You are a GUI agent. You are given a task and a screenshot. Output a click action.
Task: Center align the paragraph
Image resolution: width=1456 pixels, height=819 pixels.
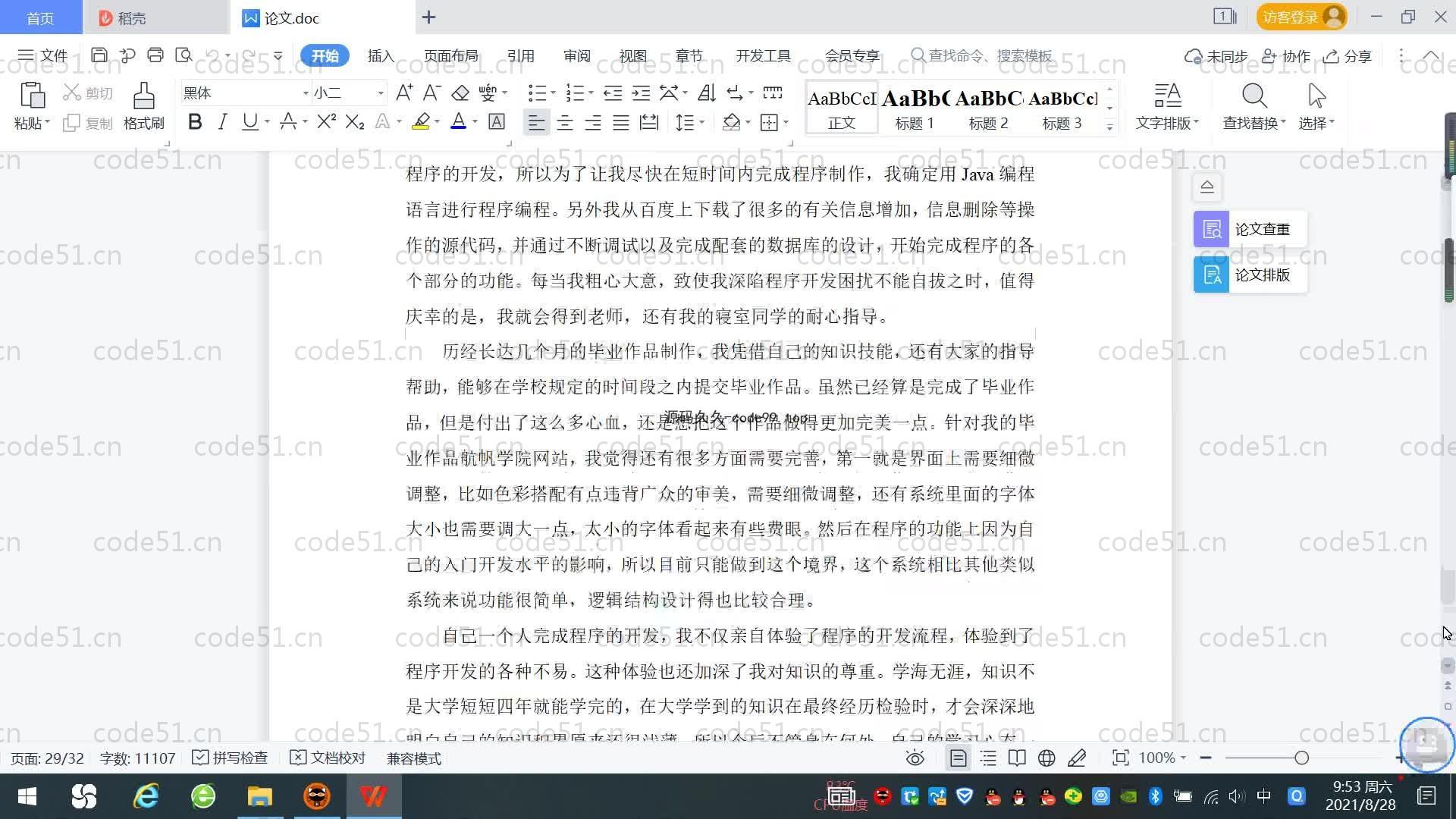[x=564, y=122]
